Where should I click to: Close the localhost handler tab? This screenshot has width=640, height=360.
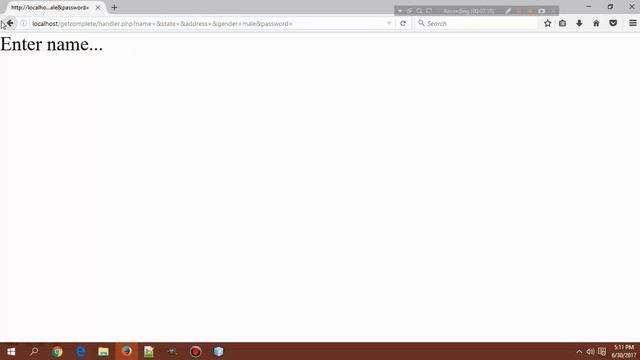tap(98, 7)
